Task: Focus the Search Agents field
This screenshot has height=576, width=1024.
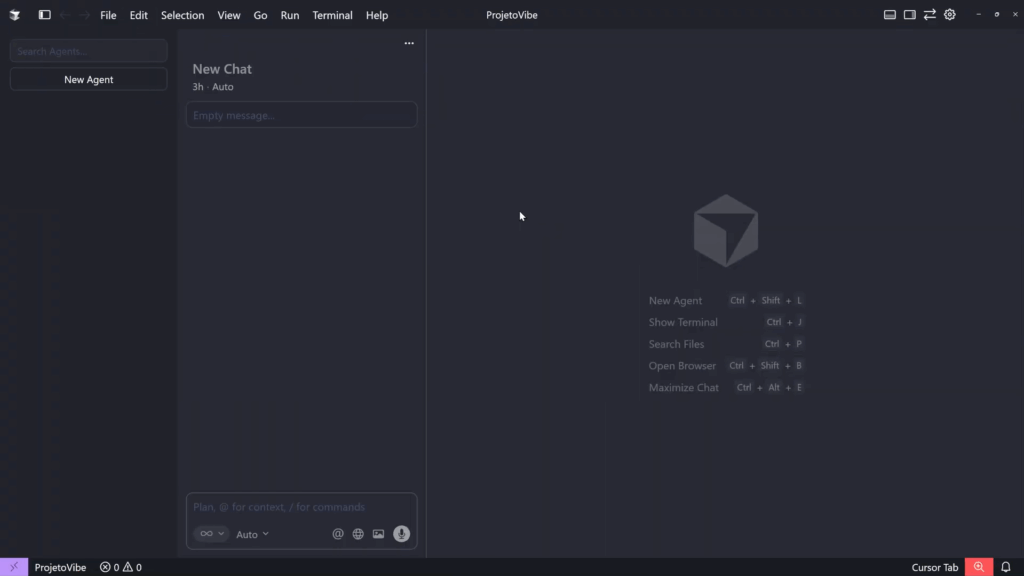Action: click(x=89, y=51)
